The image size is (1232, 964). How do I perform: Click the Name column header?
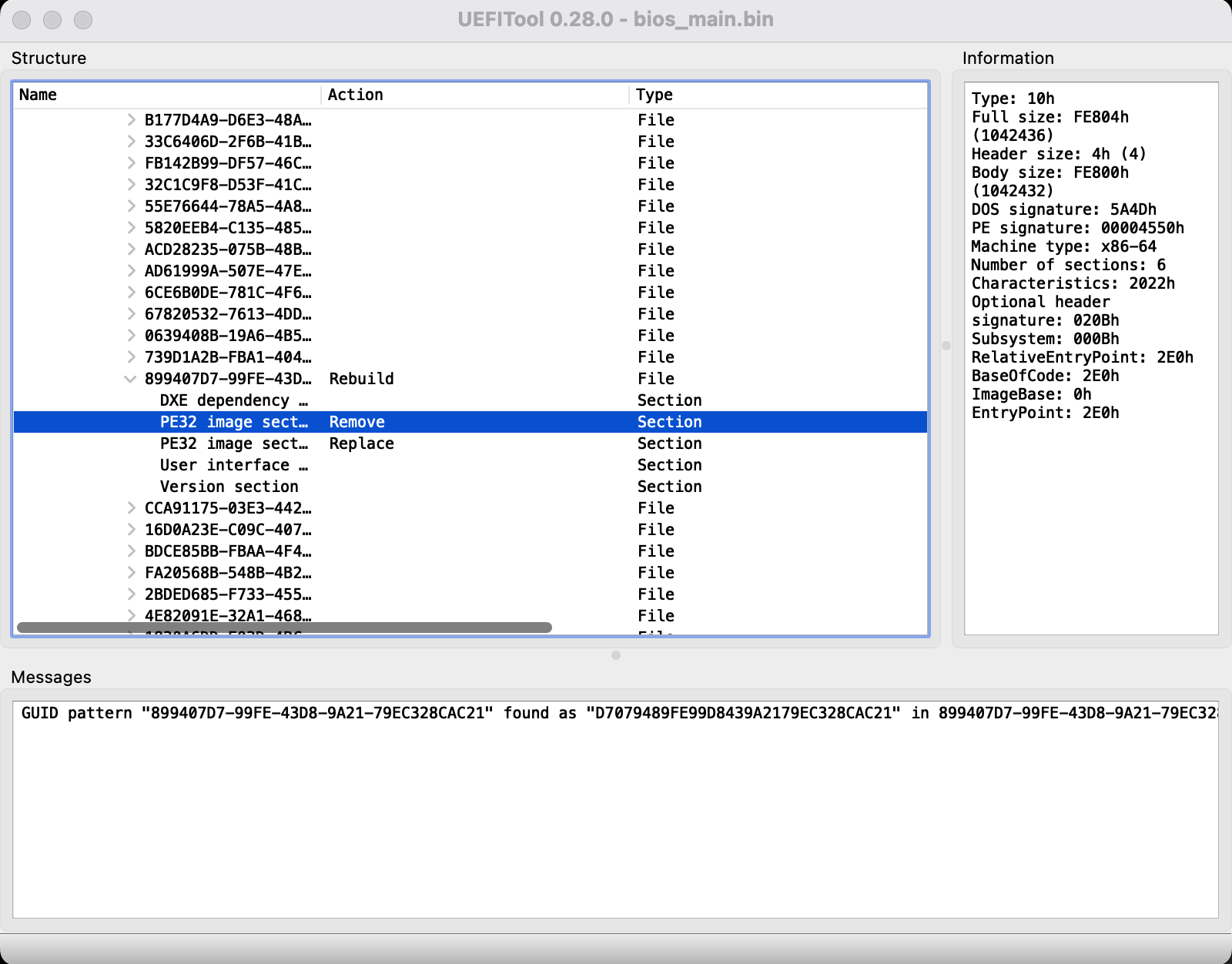[167, 95]
